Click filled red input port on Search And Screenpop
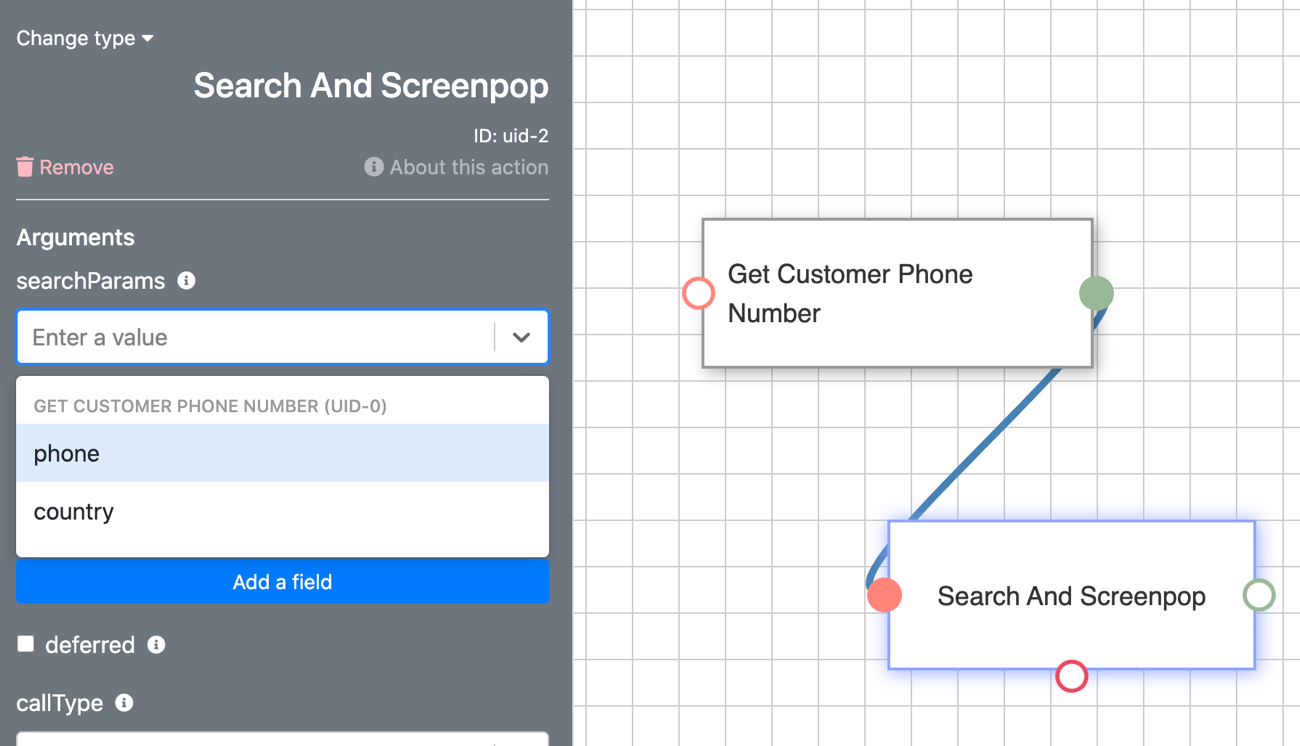The image size is (1300, 746). (x=884, y=595)
